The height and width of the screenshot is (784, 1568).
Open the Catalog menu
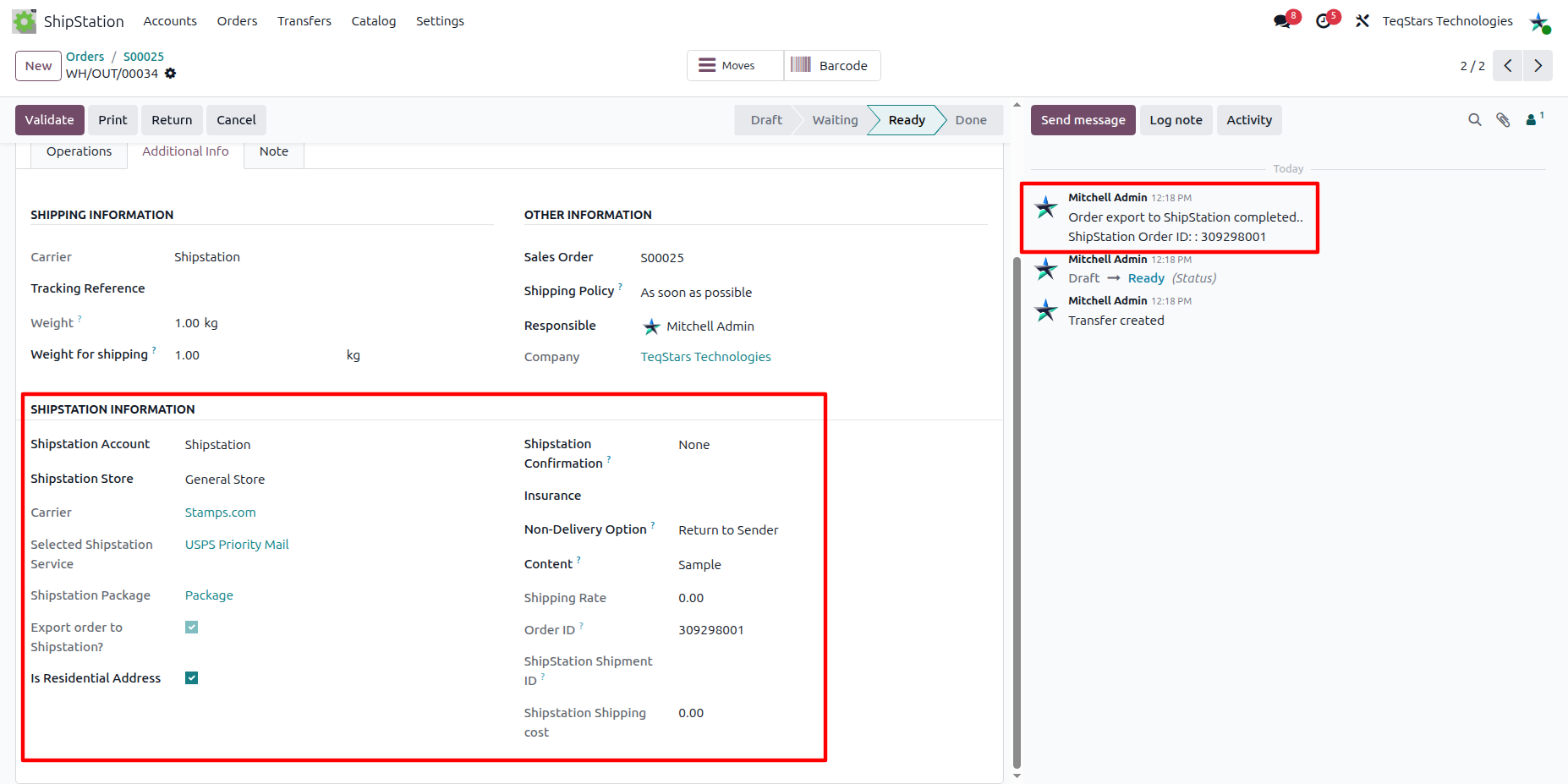pyautogui.click(x=374, y=21)
